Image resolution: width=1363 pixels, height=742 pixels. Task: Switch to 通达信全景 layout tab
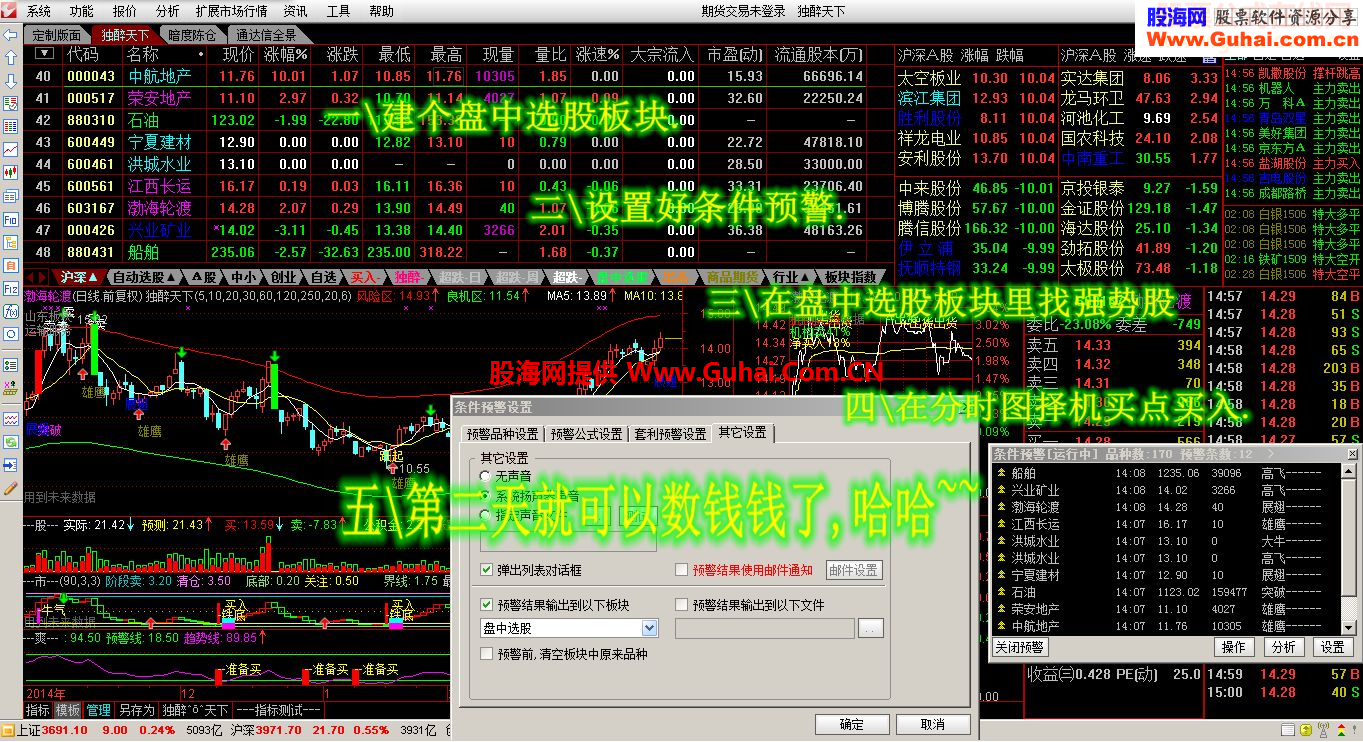pos(267,35)
